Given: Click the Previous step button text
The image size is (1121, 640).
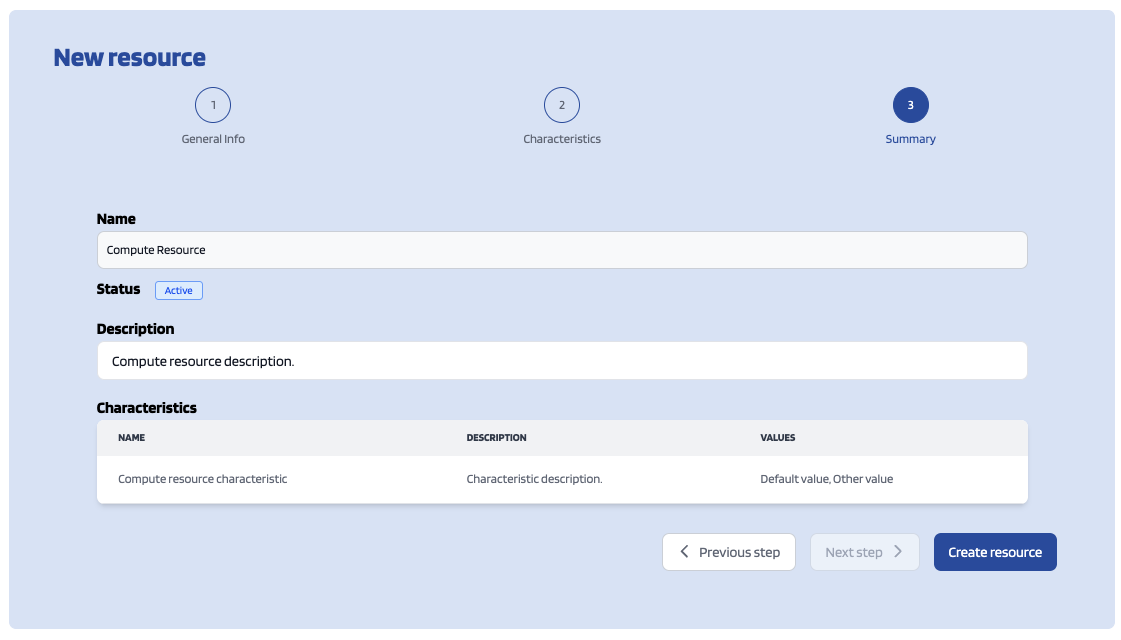Looking at the screenshot, I should [739, 552].
